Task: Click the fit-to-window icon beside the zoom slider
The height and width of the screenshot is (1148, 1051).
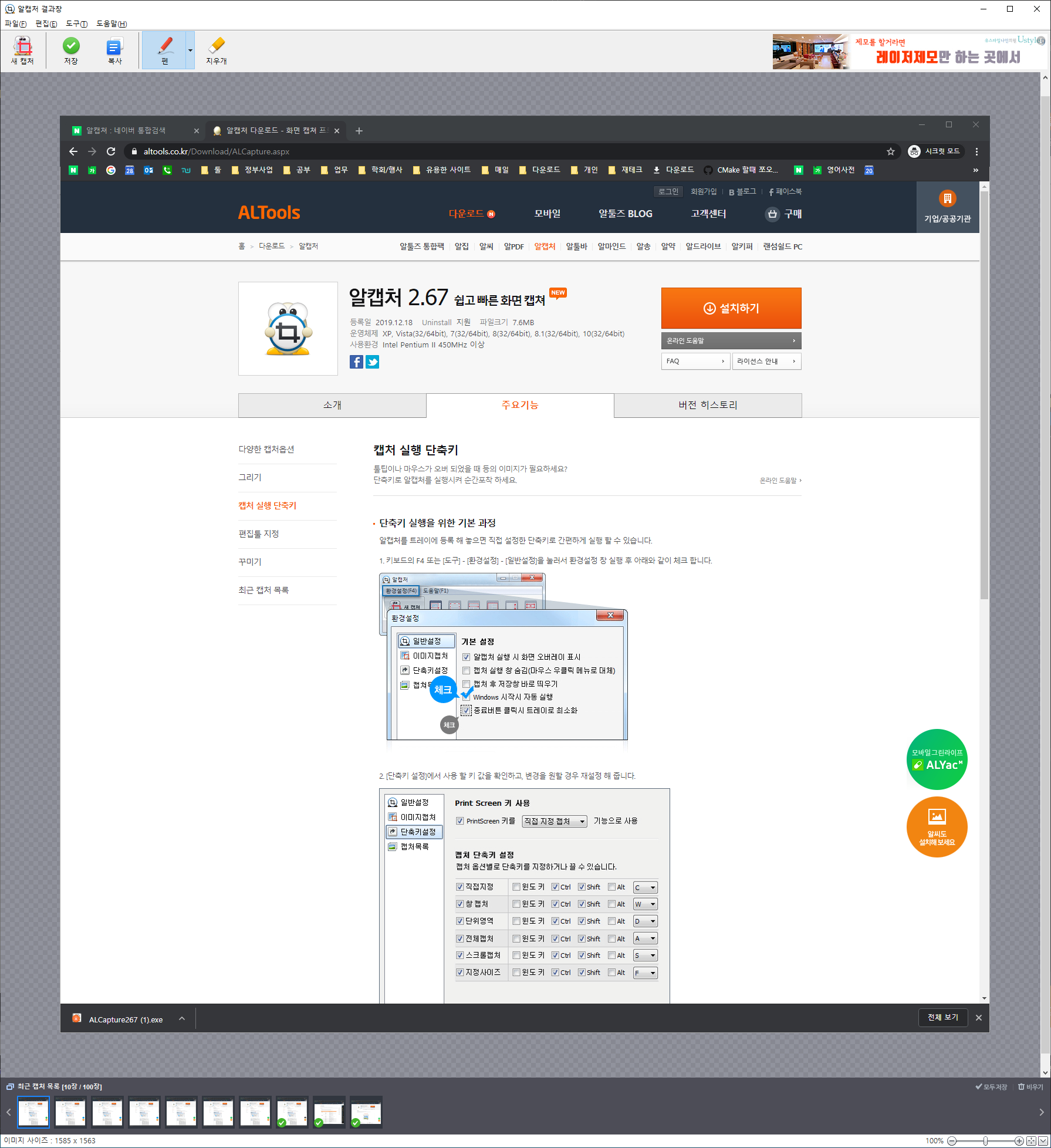Action: coord(1031,1141)
